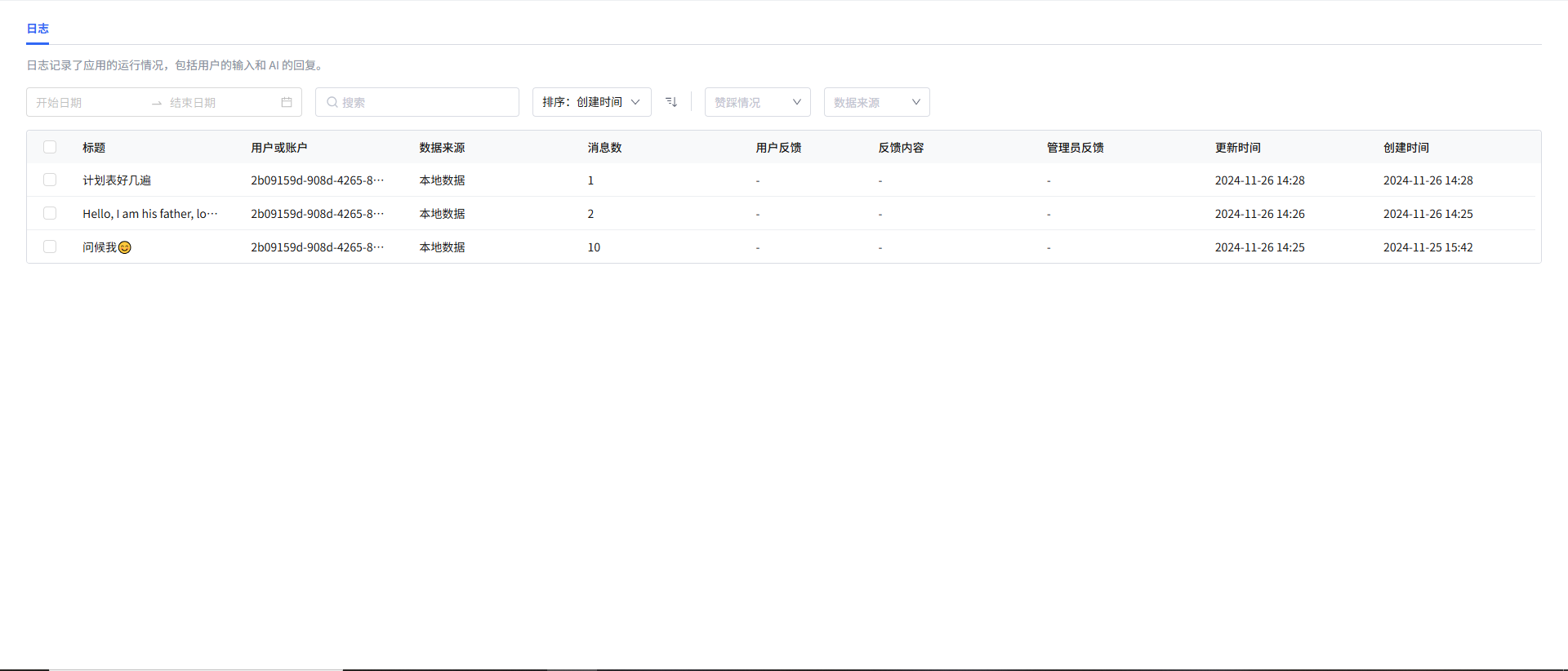Click the 数据来源 column header
This screenshot has height=671, width=1568.
tap(442, 148)
